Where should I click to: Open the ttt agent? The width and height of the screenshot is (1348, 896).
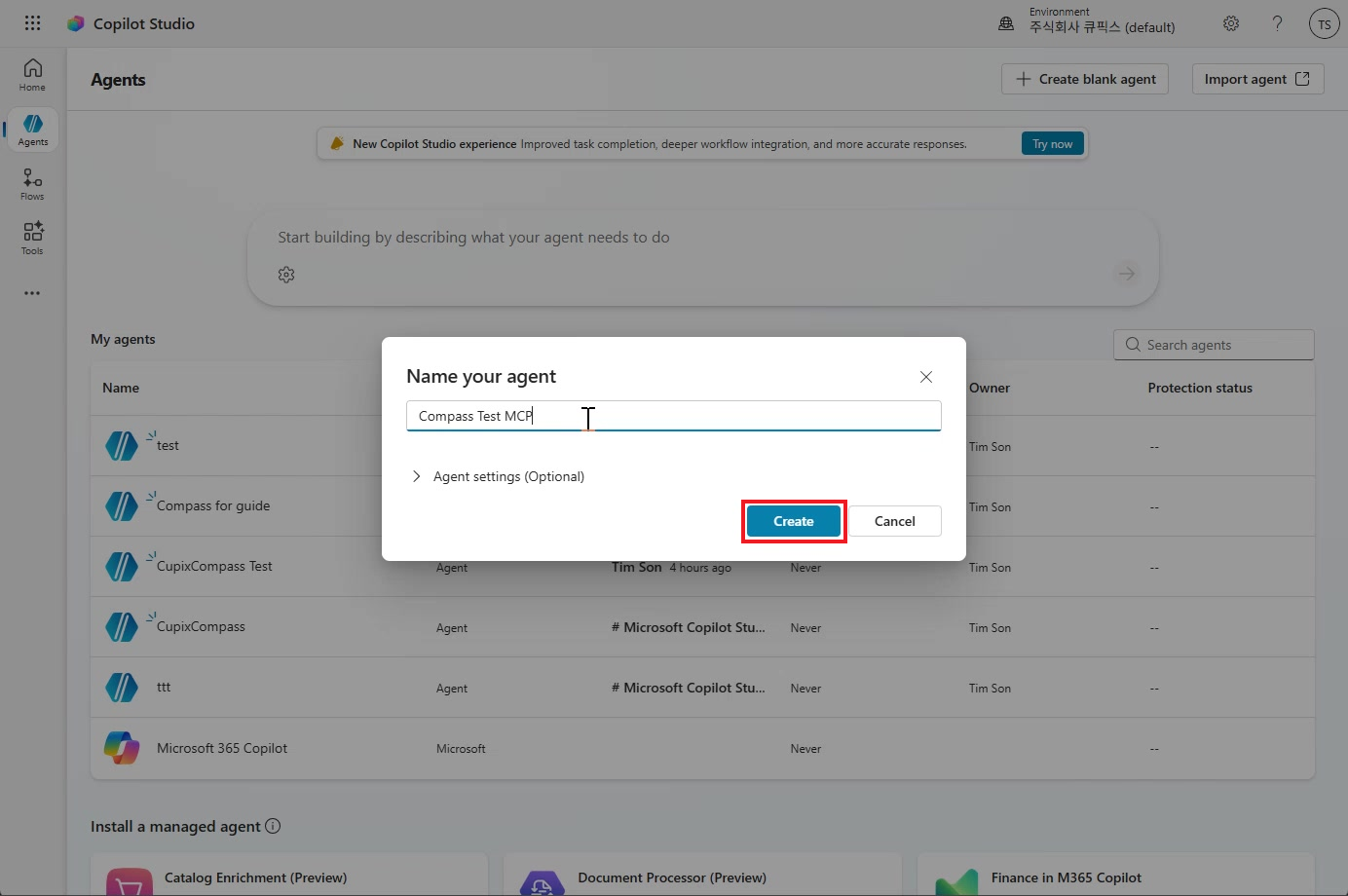164,687
